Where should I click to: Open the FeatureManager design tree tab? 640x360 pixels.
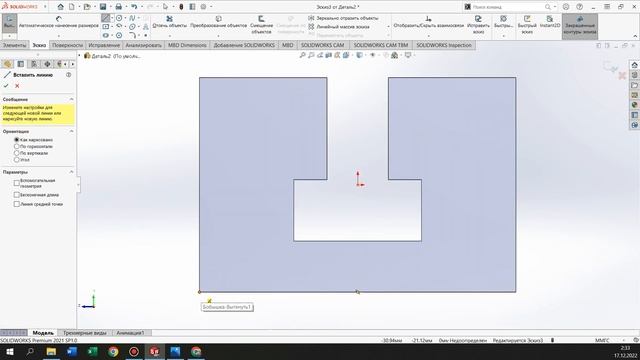tap(7, 64)
